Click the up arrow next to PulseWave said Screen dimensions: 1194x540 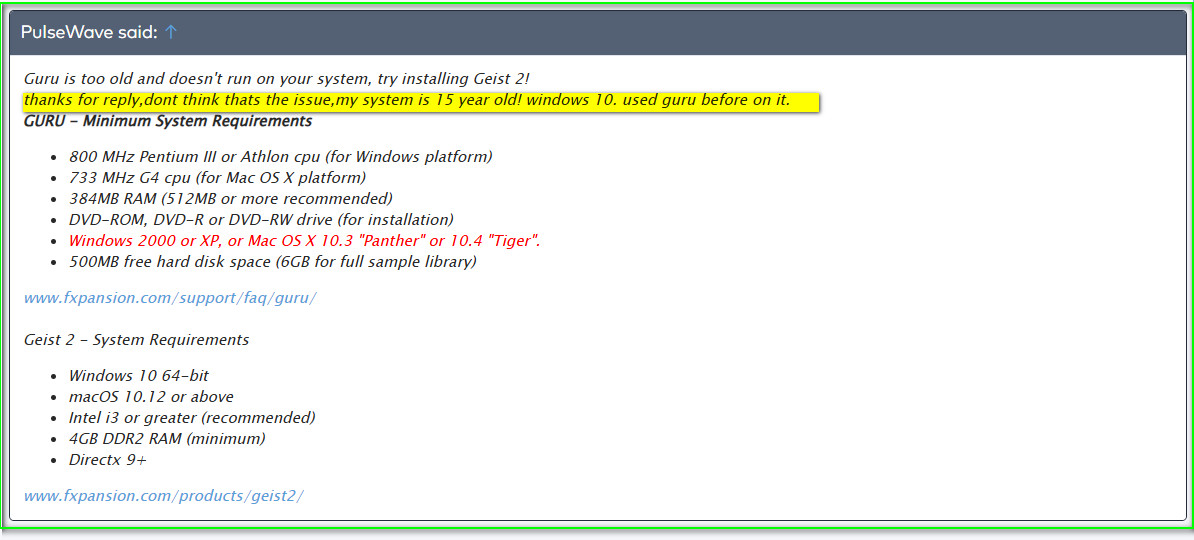[171, 32]
